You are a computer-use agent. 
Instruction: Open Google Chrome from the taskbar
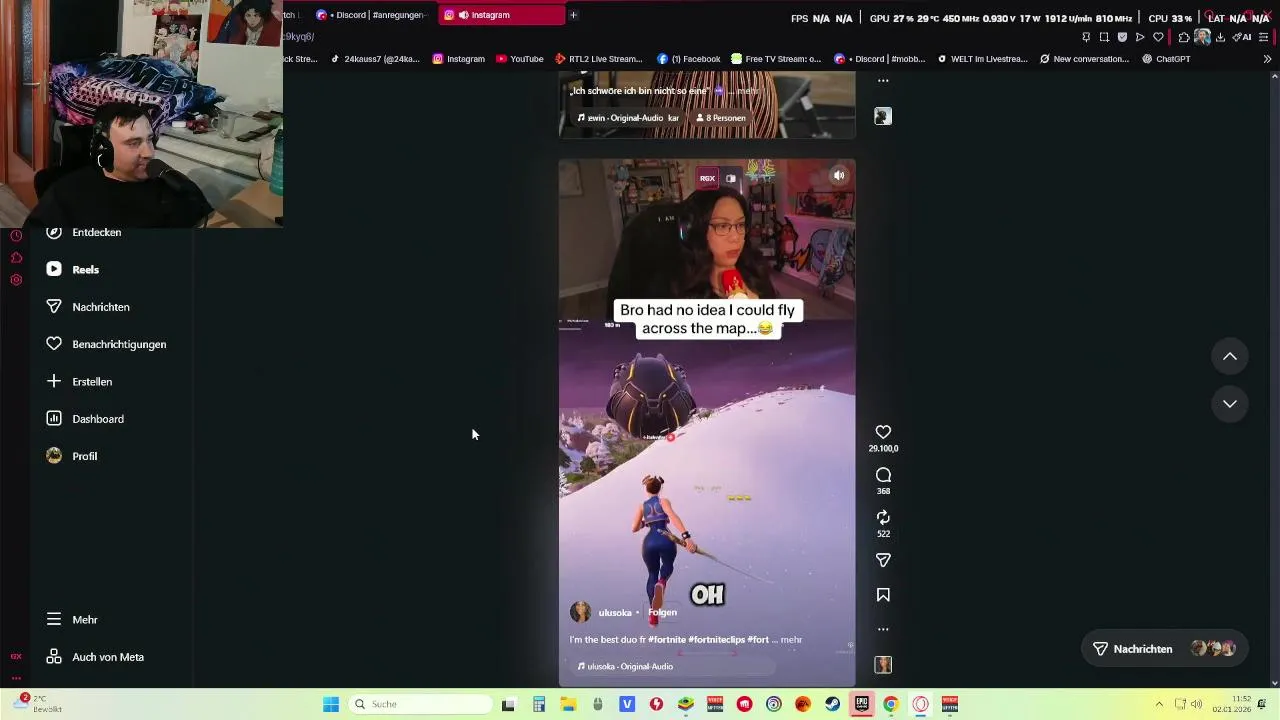891,704
